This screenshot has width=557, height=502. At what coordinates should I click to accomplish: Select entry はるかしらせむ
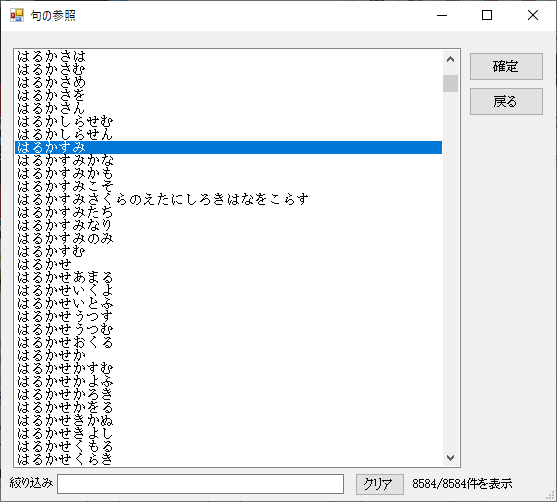coord(228,122)
